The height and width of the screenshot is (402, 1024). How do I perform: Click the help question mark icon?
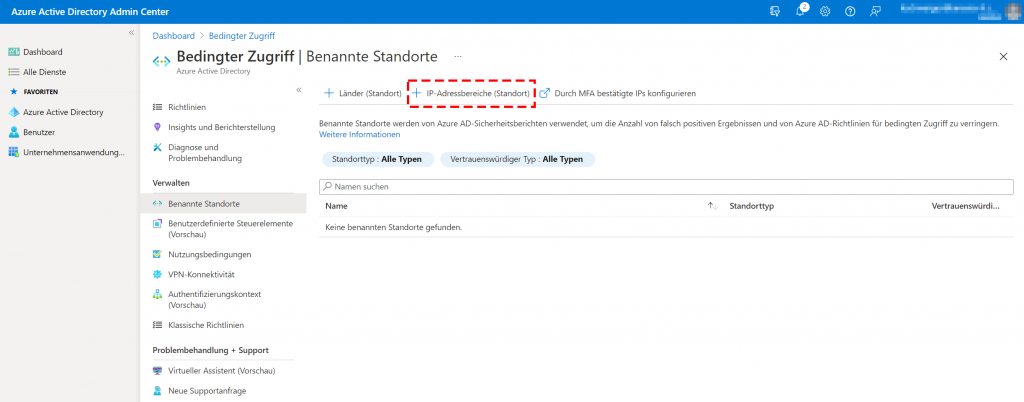[850, 11]
